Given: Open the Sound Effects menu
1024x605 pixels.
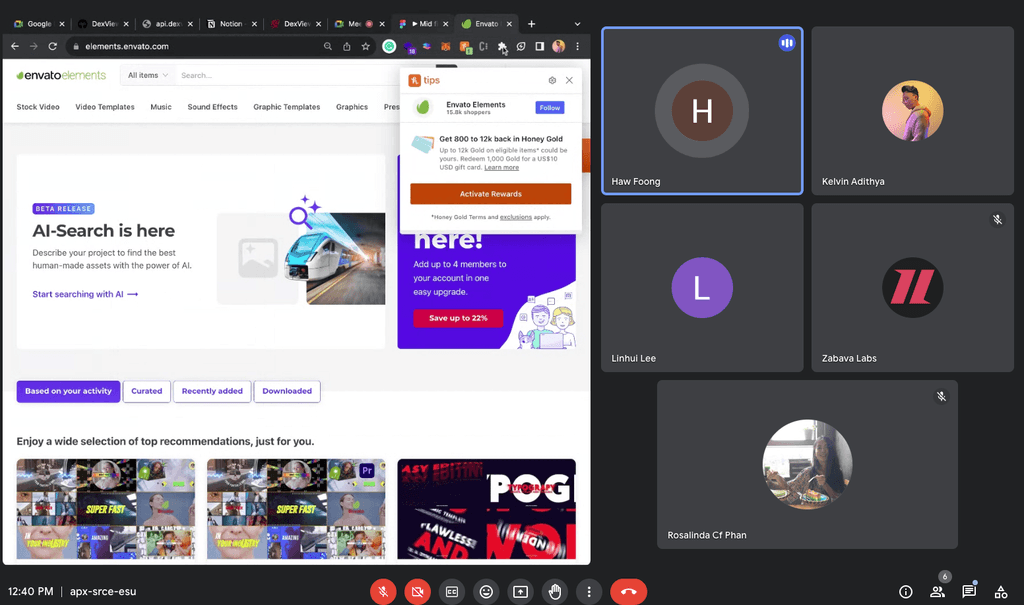Looking at the screenshot, I should tap(212, 106).
